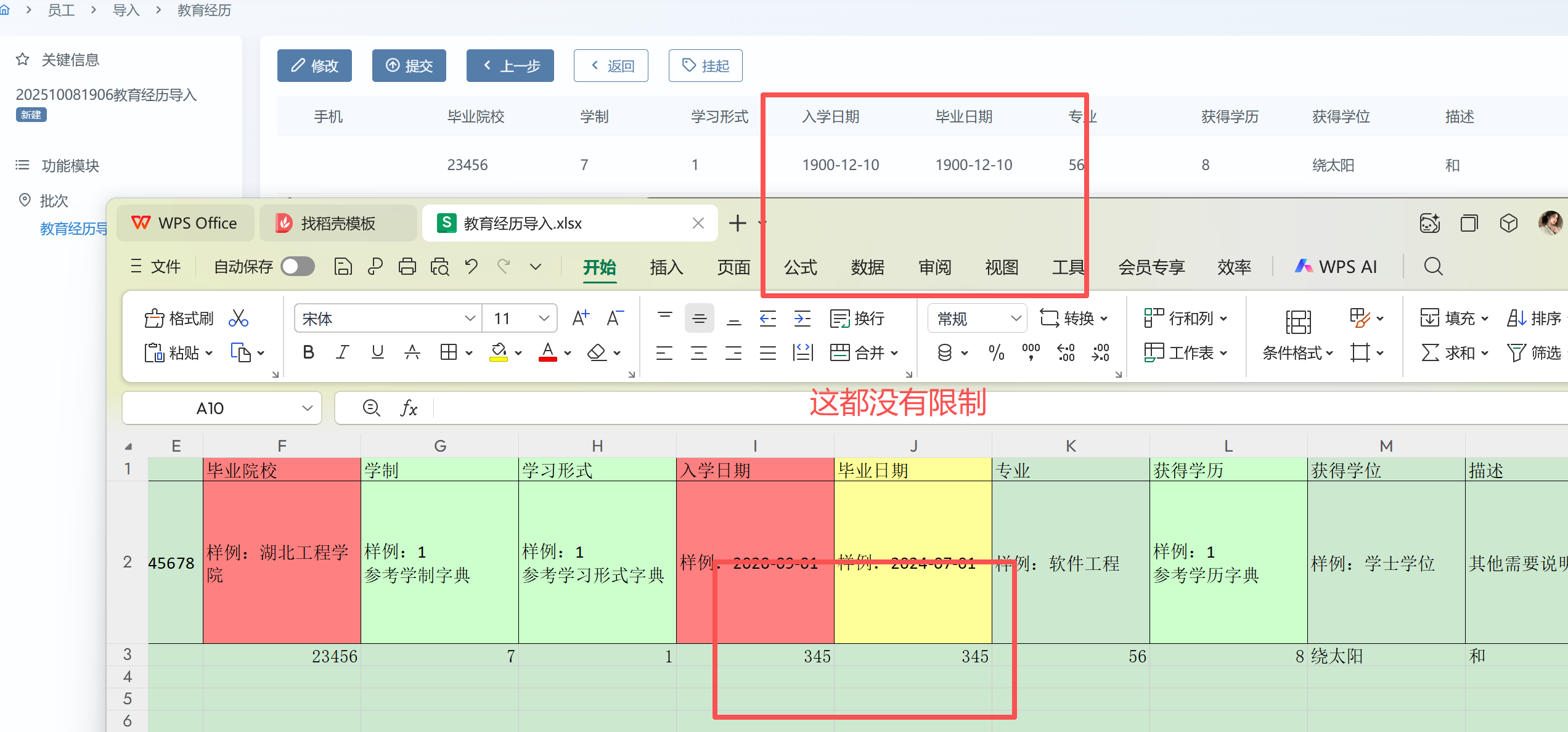Click the 提交 button
Viewport: 1568px width, 732px height.
click(409, 65)
